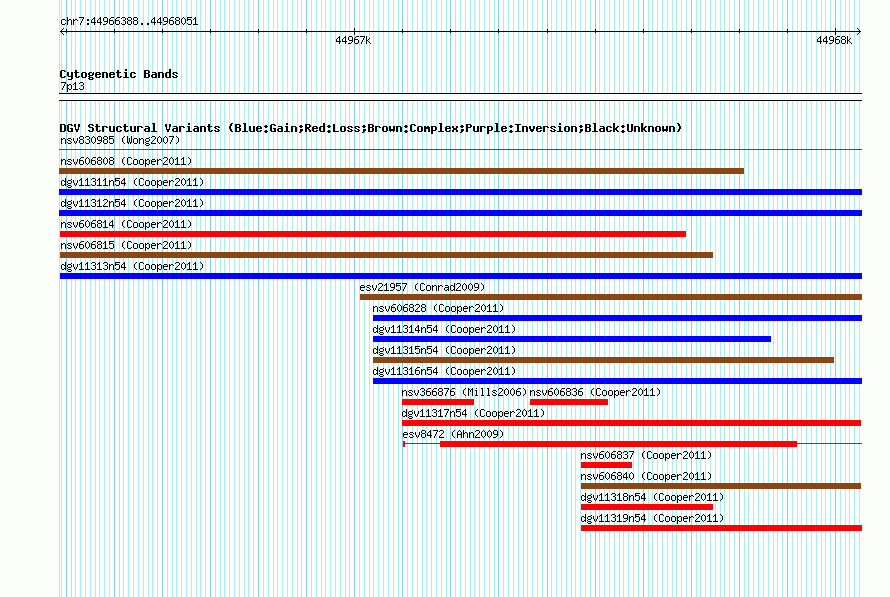
Task: Click the dgv11317n54 (Cooper2011) label
Action: (473, 413)
